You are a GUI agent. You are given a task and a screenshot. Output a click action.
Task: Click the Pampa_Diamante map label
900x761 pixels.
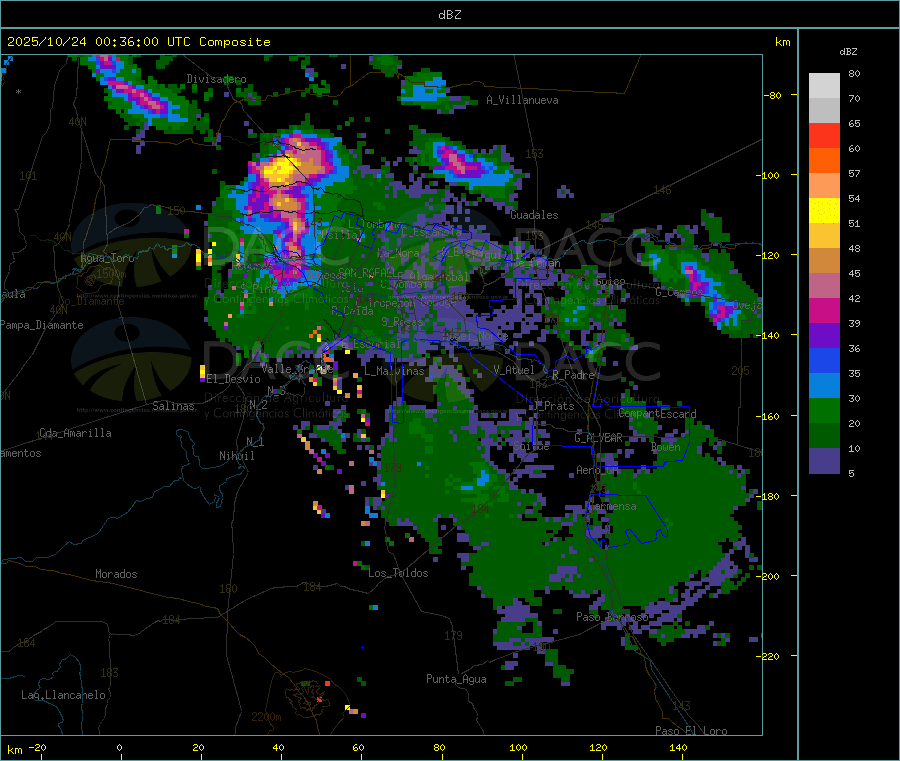pos(42,325)
